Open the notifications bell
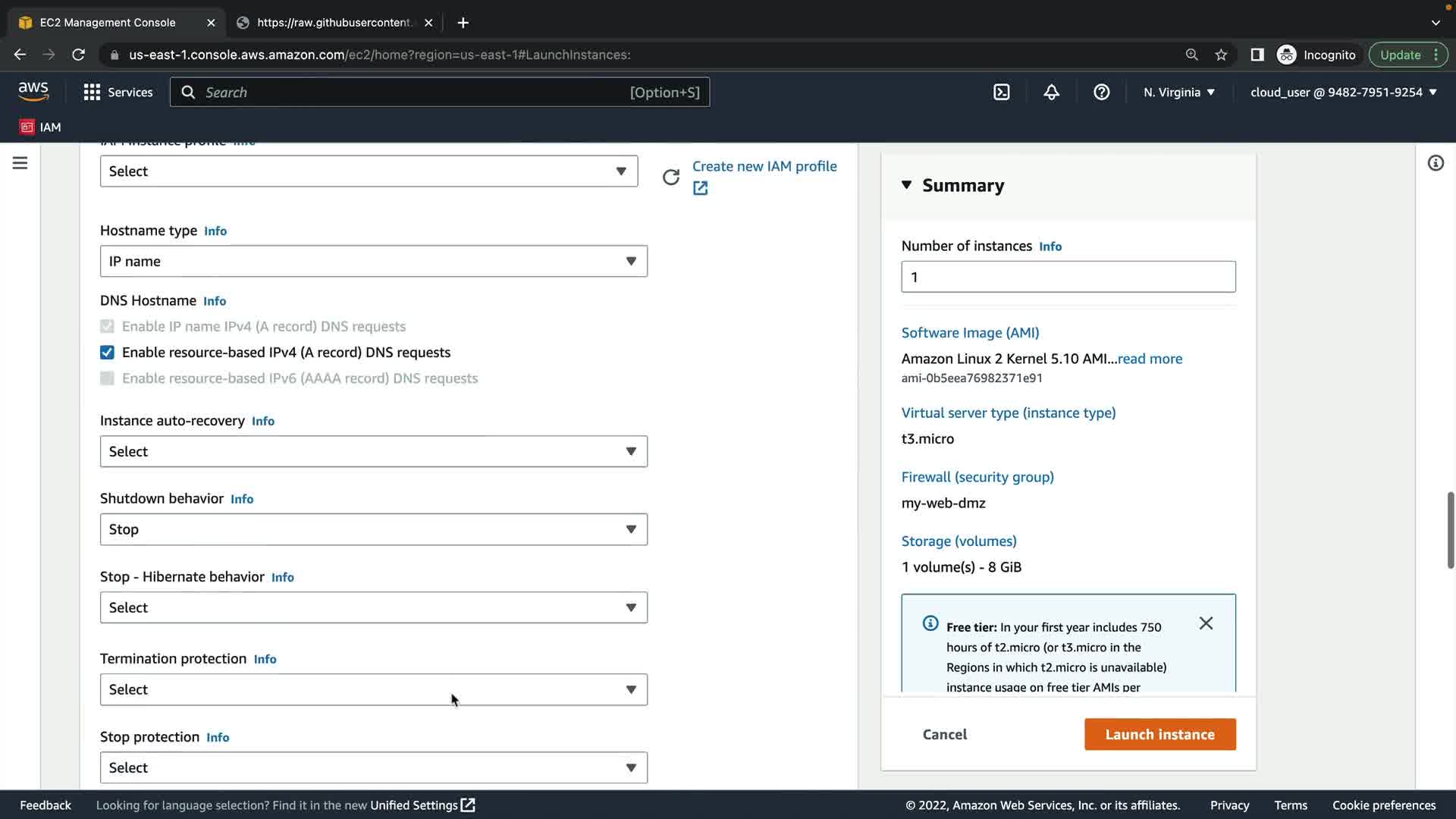This screenshot has height=819, width=1456. pyautogui.click(x=1051, y=93)
